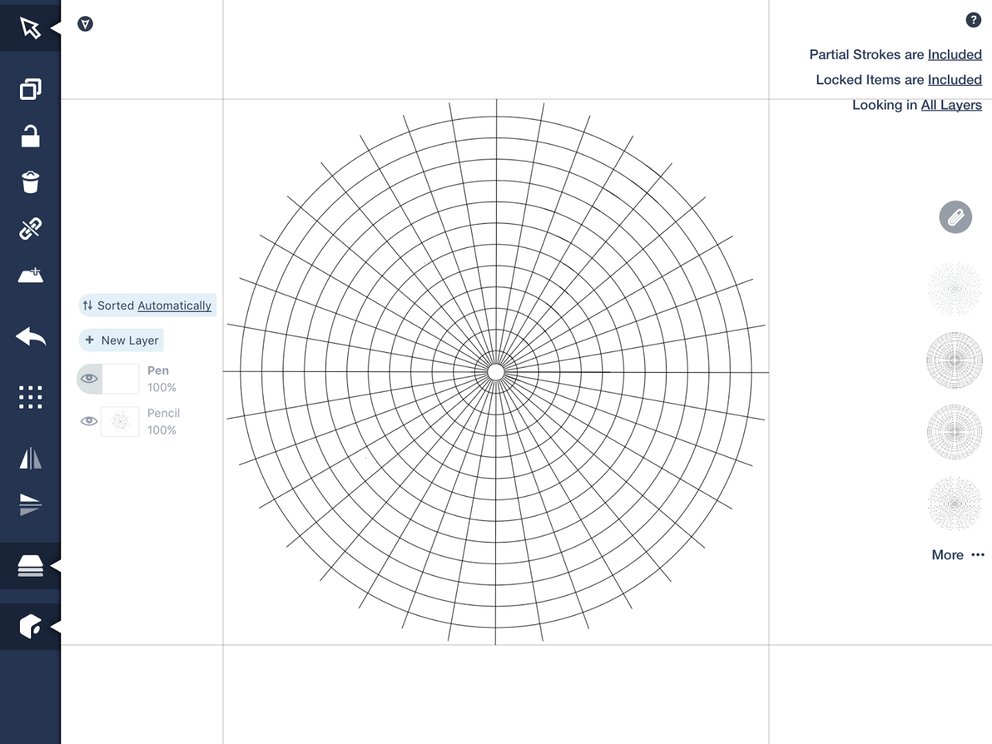Select the arrow selection tool

[x=30, y=25]
